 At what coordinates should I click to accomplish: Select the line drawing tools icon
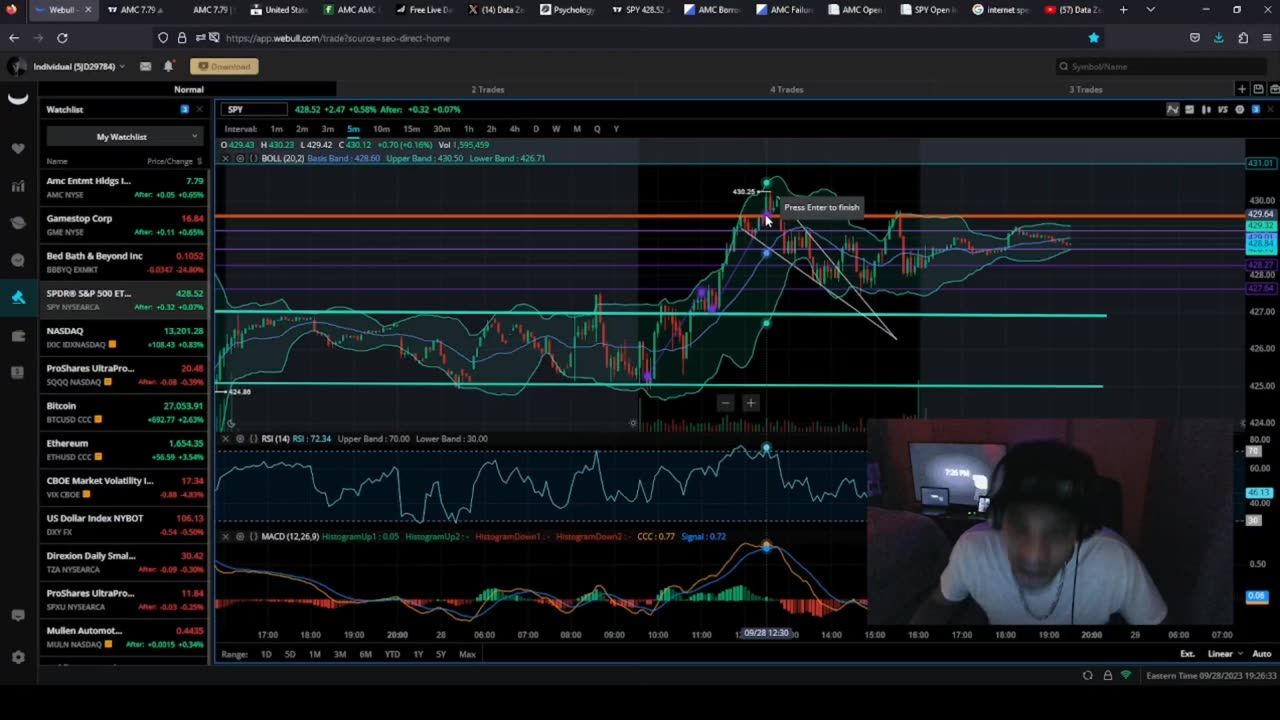pyautogui.click(x=1172, y=109)
